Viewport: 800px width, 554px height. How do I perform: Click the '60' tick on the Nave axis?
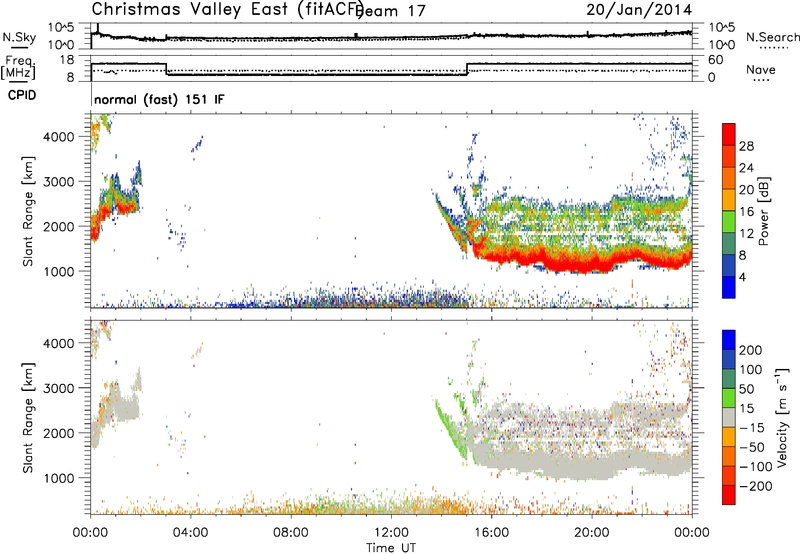click(x=716, y=60)
